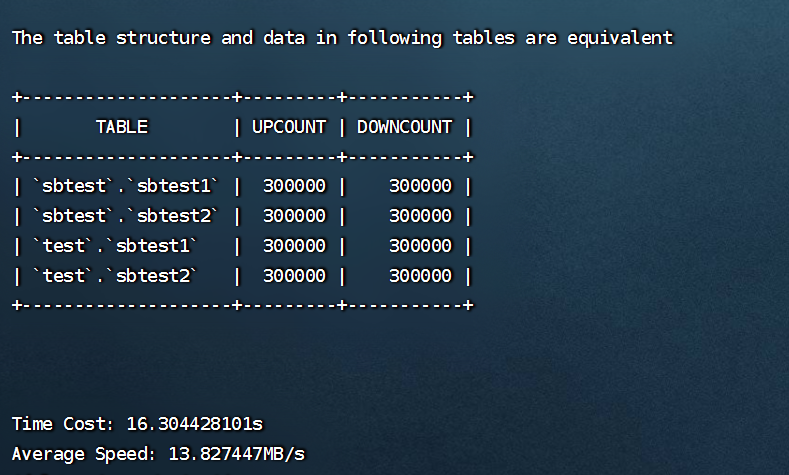Click UPCOUNT value in `sbtest`.`sbtest1` row
The width and height of the screenshot is (789, 475).
[294, 186]
